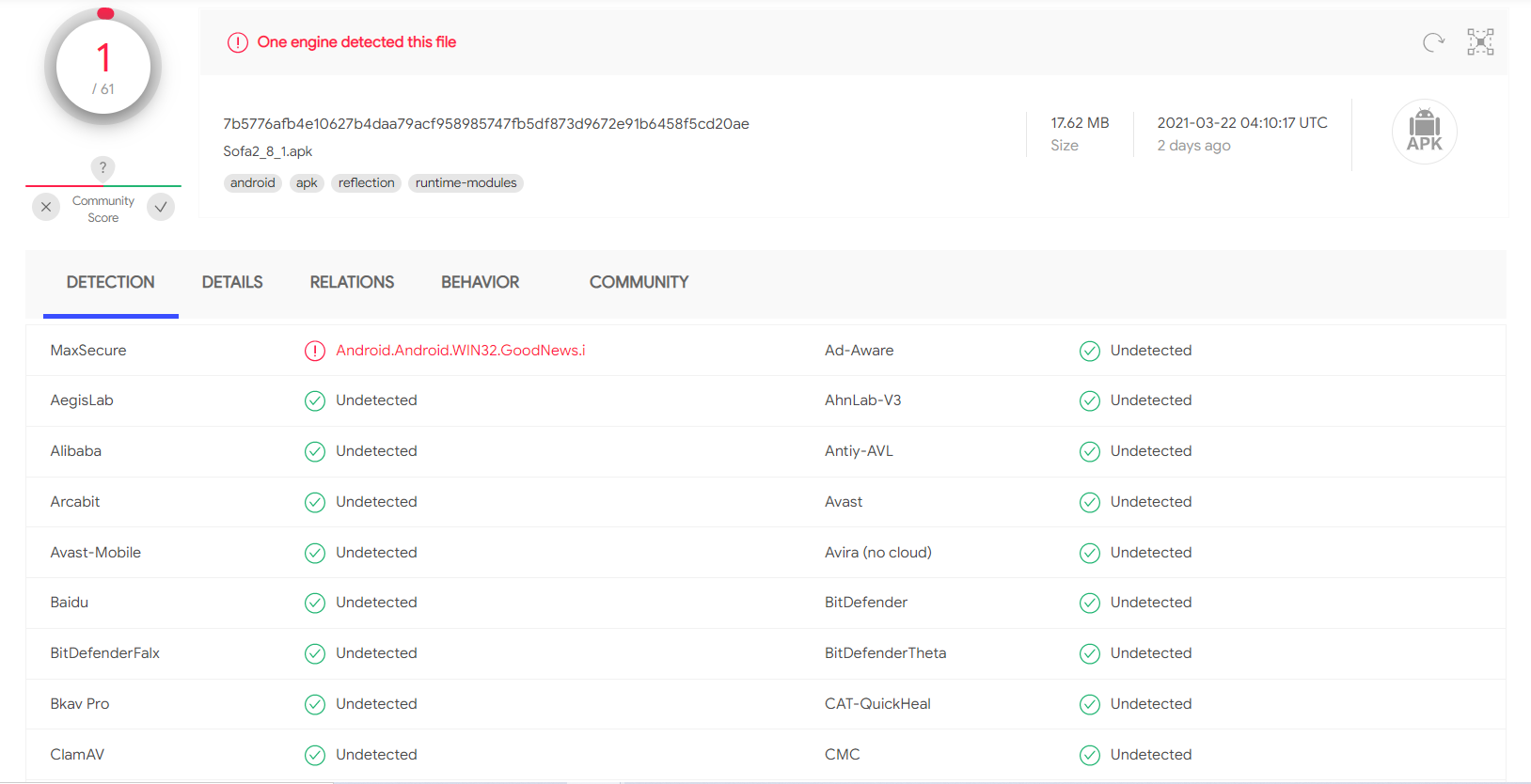Click the community score question mark icon
Screen dimensions: 1531x784
pyautogui.click(x=103, y=167)
